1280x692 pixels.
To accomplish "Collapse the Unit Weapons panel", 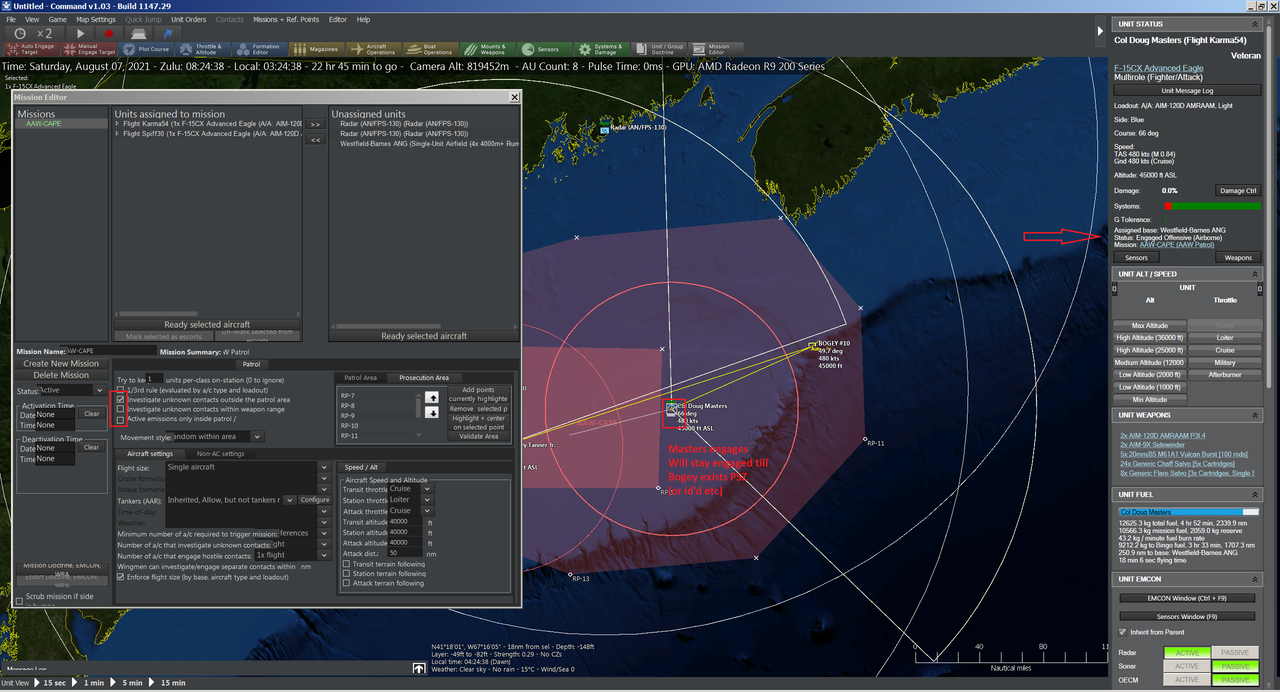I will click(1255, 415).
